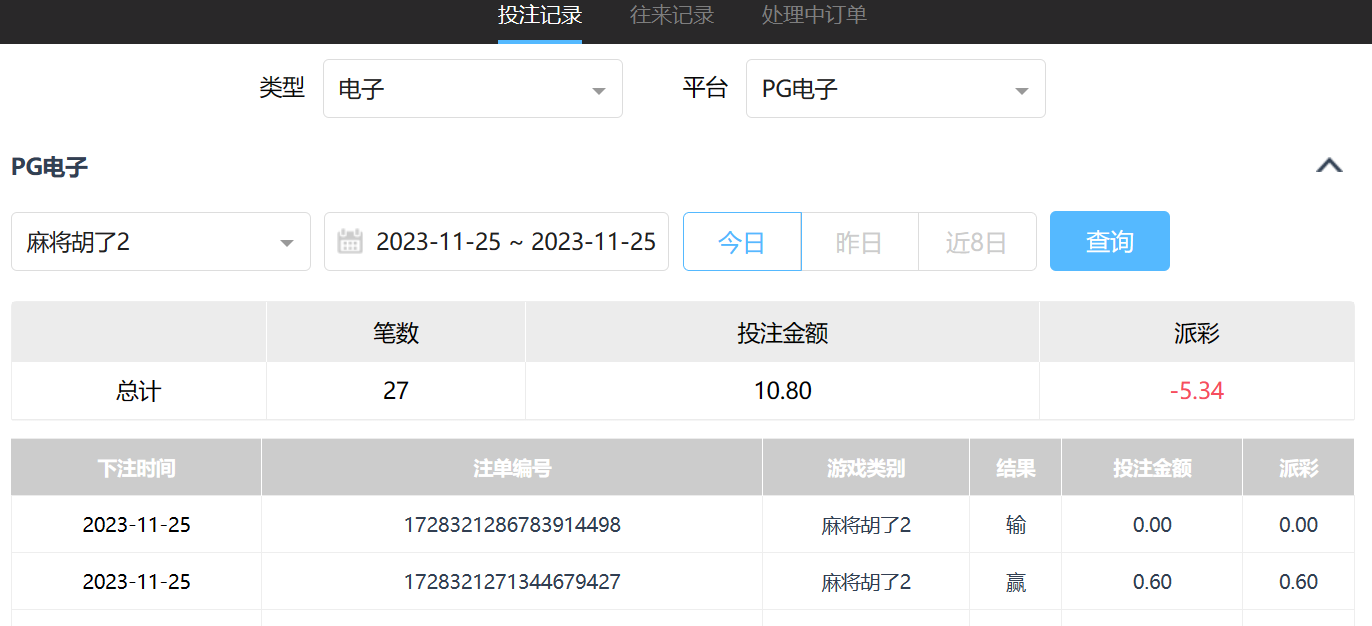1372x626 pixels.
Task: Select the 近8日 date filter
Action: (x=977, y=242)
